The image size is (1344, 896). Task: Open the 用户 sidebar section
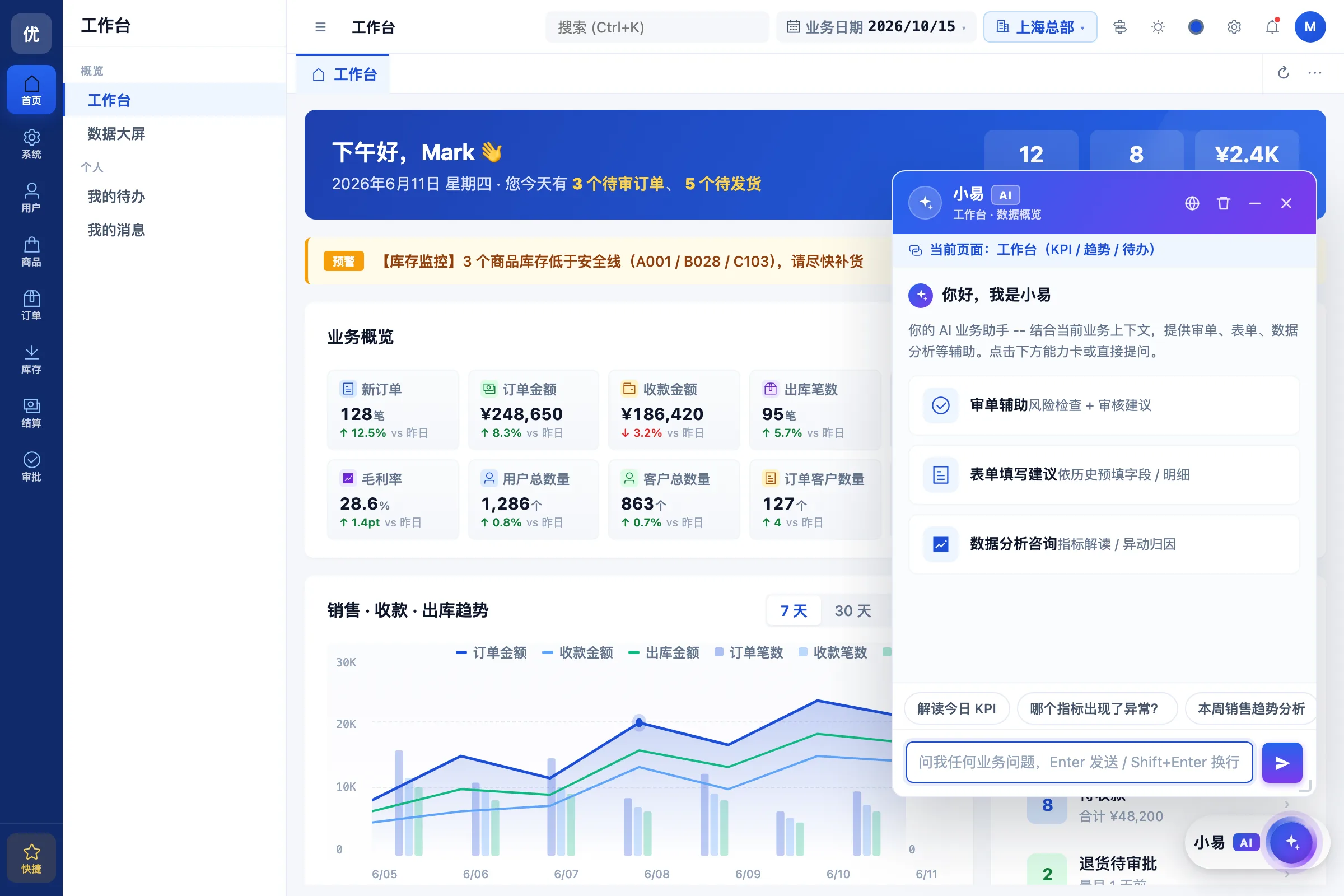pos(31,197)
